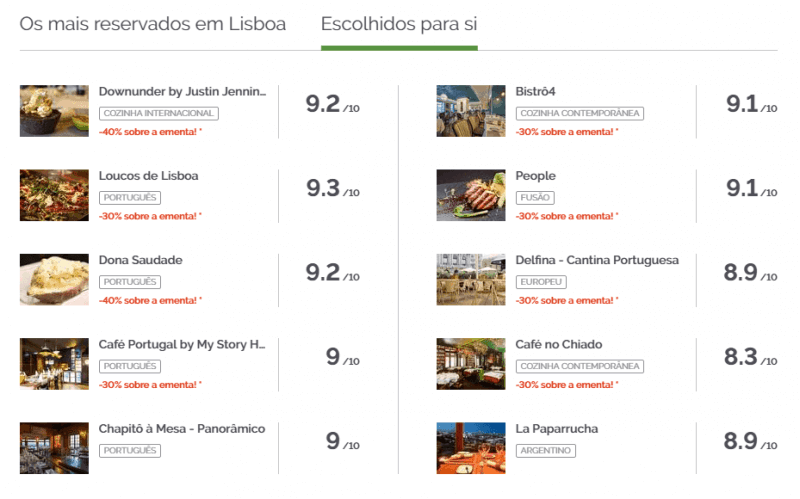Open the Delfina - Cantina Portuguesa title link

[597, 260]
